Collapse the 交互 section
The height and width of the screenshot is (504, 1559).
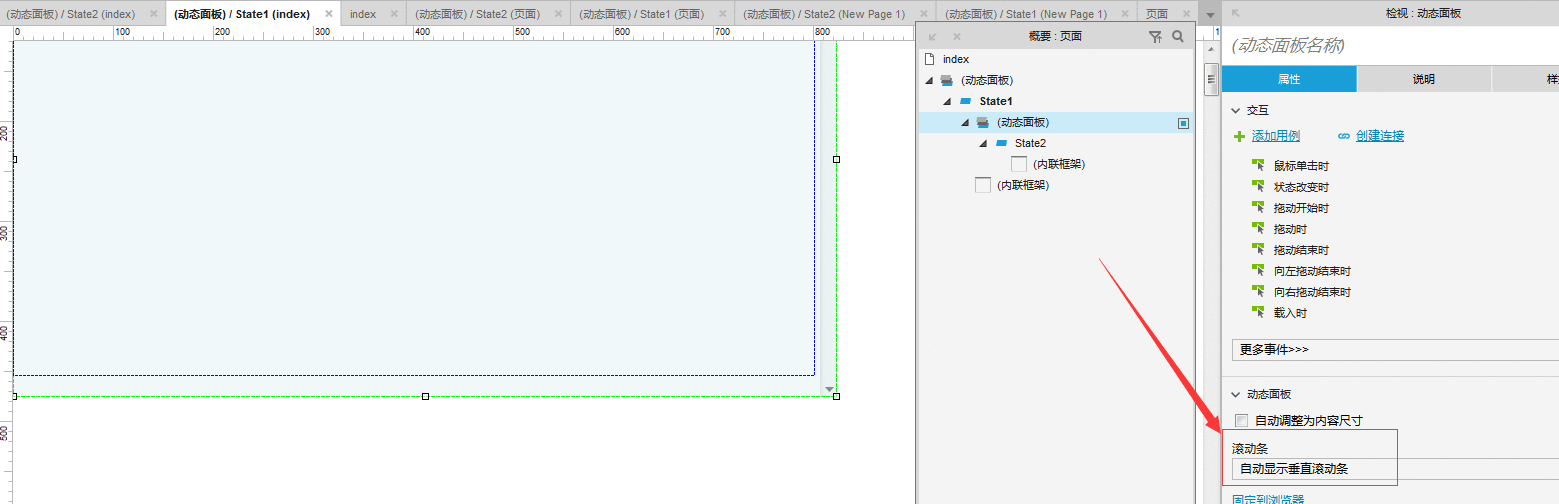click(1236, 110)
